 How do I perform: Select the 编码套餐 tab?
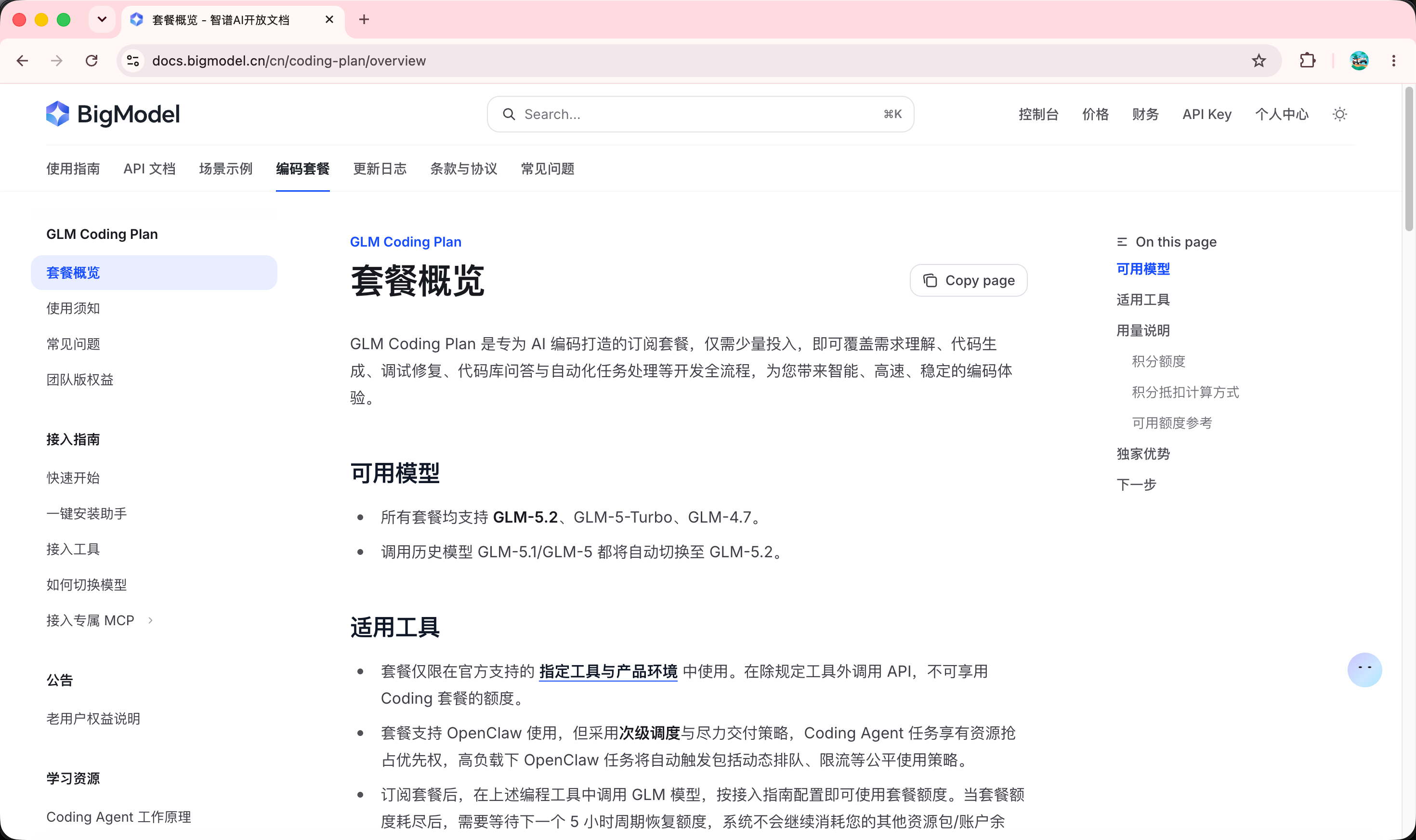[303, 169]
